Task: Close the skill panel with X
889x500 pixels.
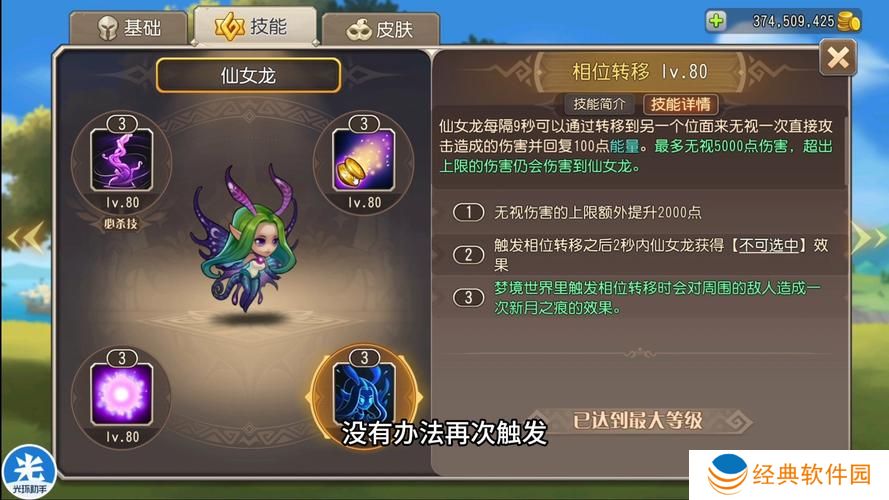Action: tap(838, 58)
